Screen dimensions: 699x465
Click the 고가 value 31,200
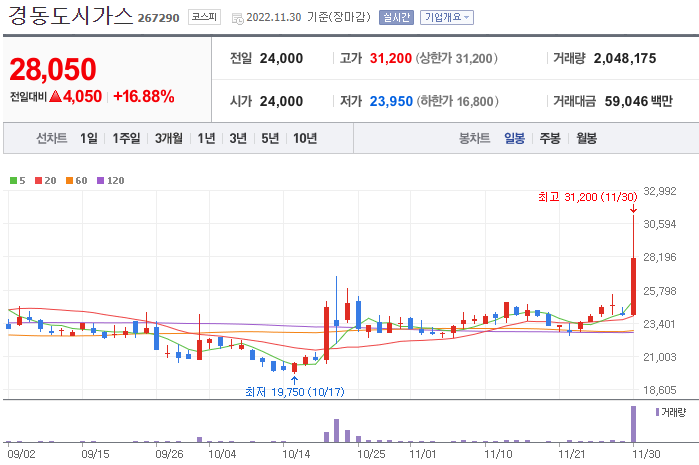coord(391,58)
